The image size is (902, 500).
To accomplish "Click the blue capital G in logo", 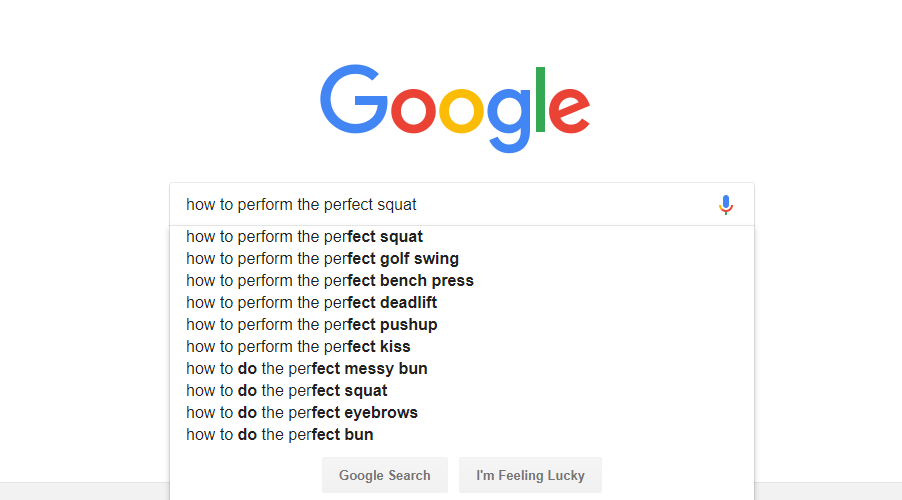I will coord(353,100).
